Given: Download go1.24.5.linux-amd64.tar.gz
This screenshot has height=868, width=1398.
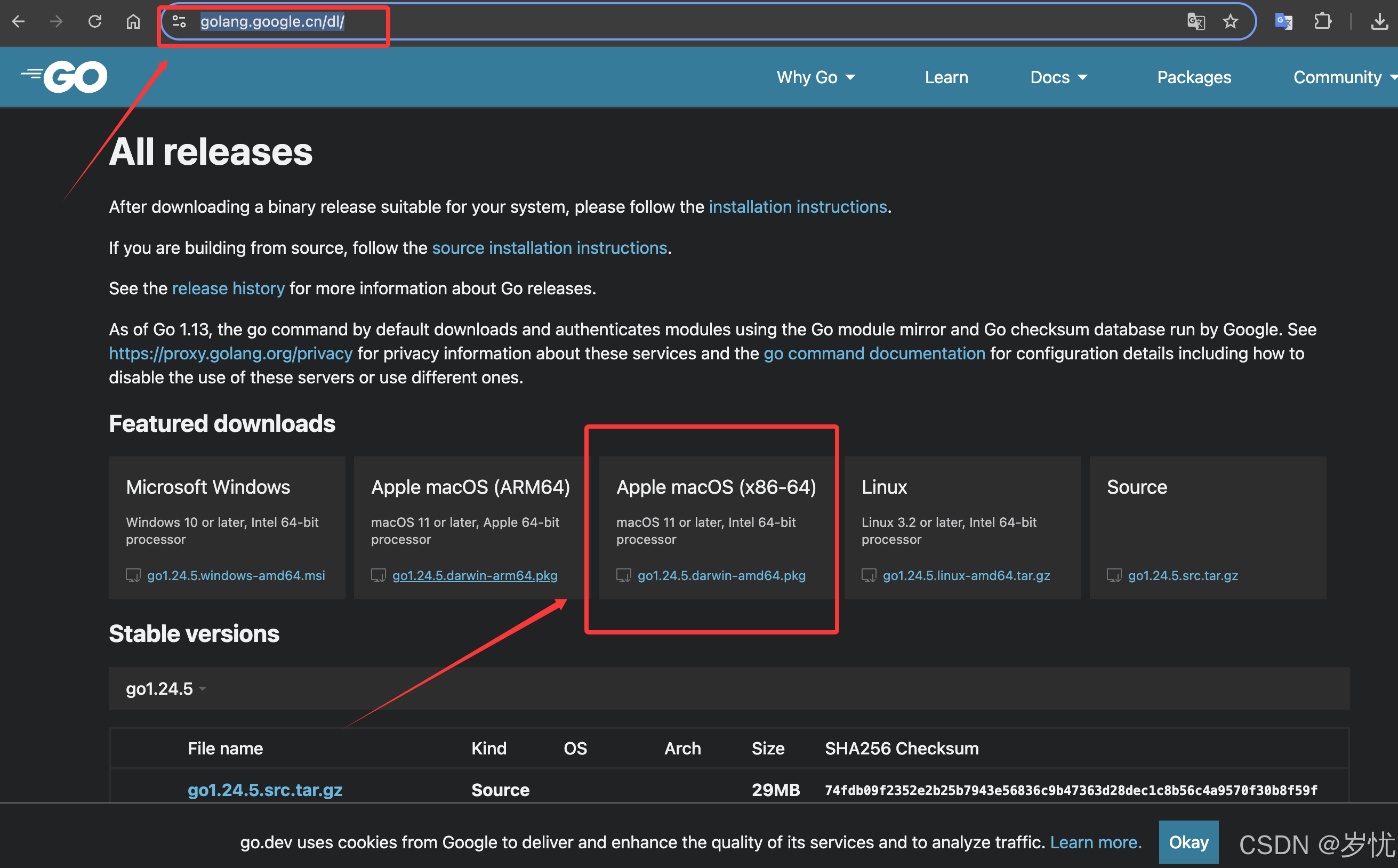Looking at the screenshot, I should (966, 575).
